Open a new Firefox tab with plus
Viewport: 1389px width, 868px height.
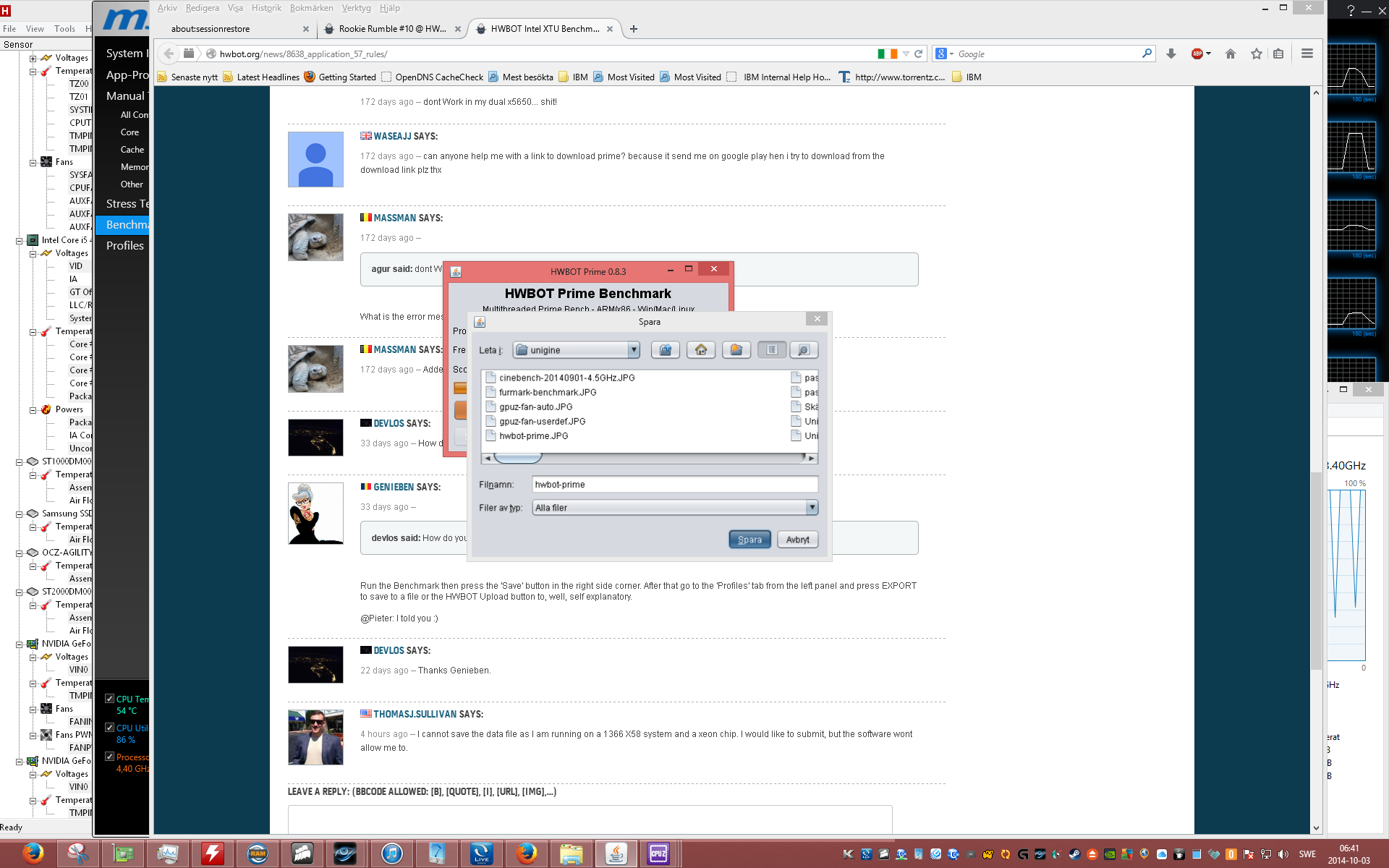(634, 29)
